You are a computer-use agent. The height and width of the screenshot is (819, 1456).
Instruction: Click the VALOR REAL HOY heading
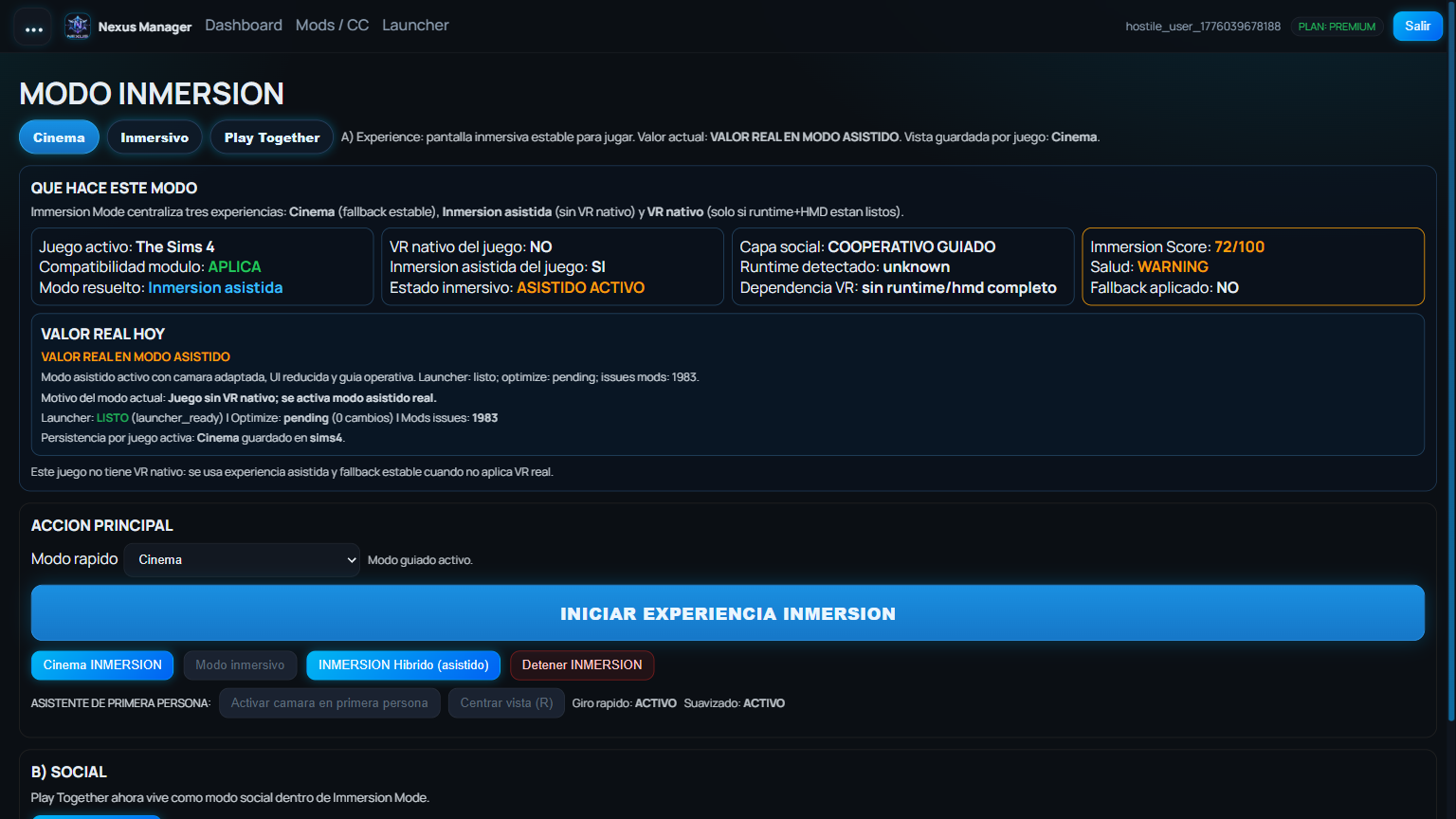[x=103, y=334]
